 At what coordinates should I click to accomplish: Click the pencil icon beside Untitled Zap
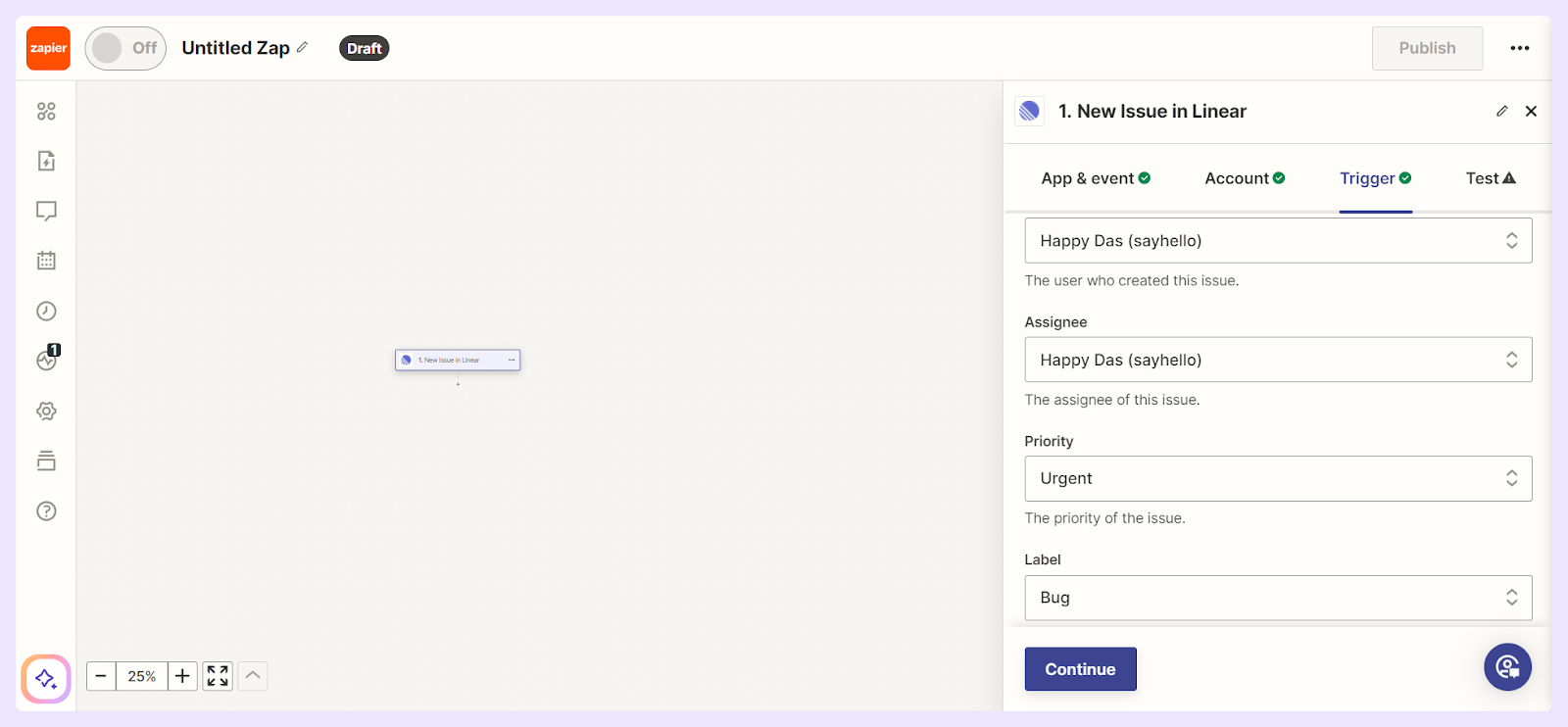(x=303, y=47)
